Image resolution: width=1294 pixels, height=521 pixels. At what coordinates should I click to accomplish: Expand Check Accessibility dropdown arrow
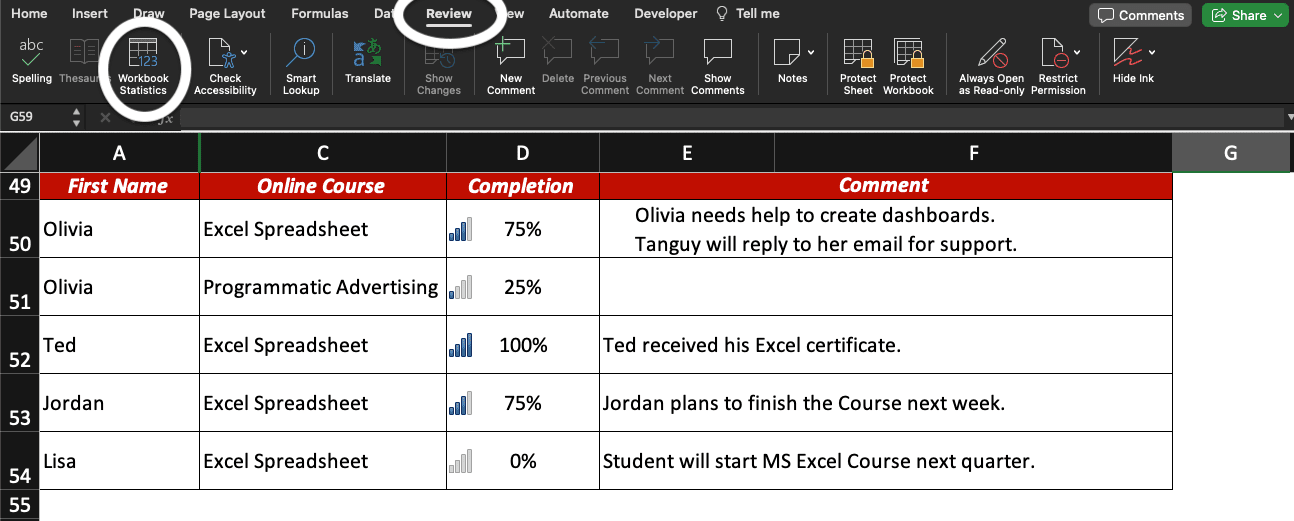pyautogui.click(x=245, y=51)
